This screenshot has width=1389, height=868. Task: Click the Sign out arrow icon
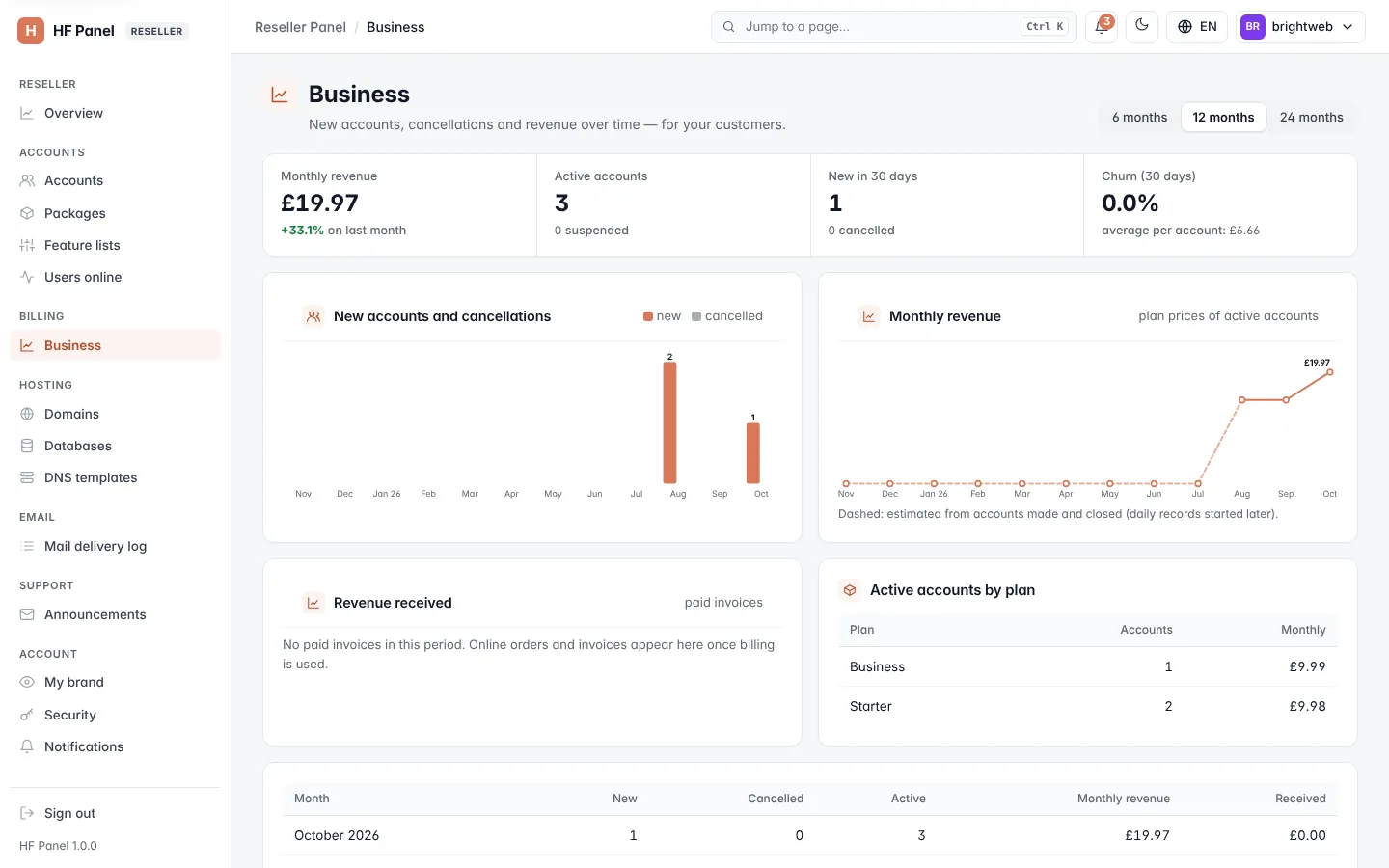[x=27, y=813]
